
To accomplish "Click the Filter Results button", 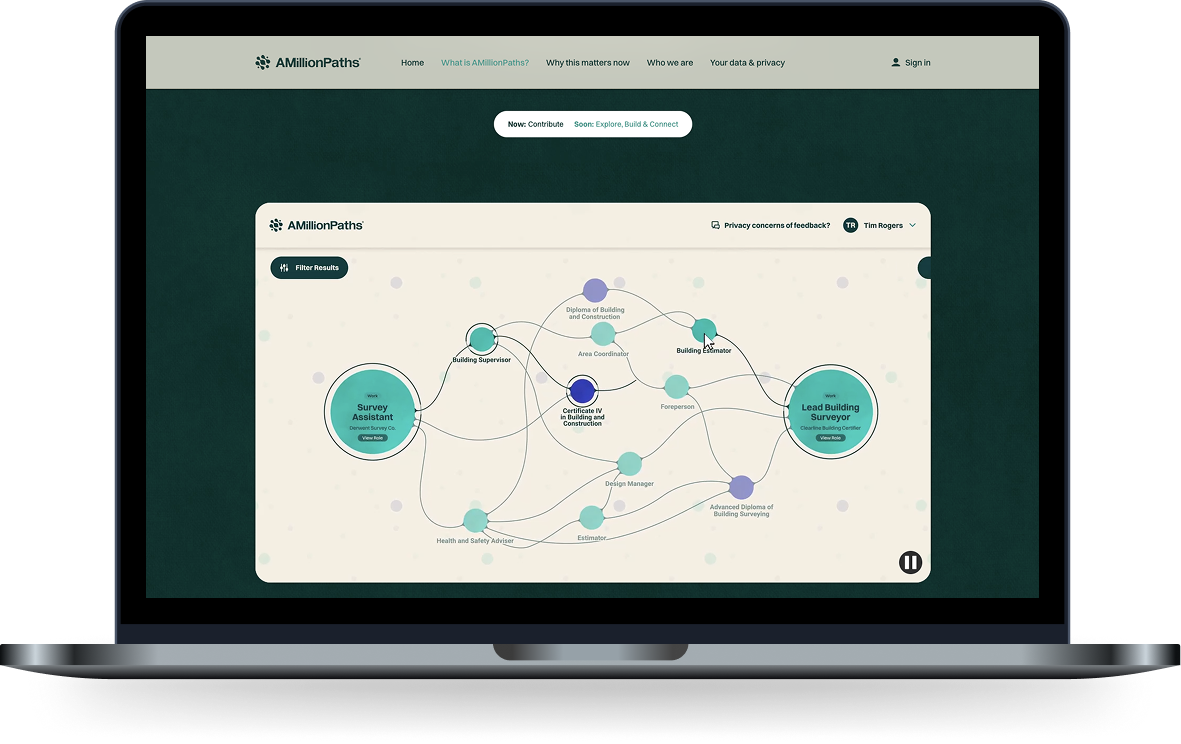I will [309, 267].
